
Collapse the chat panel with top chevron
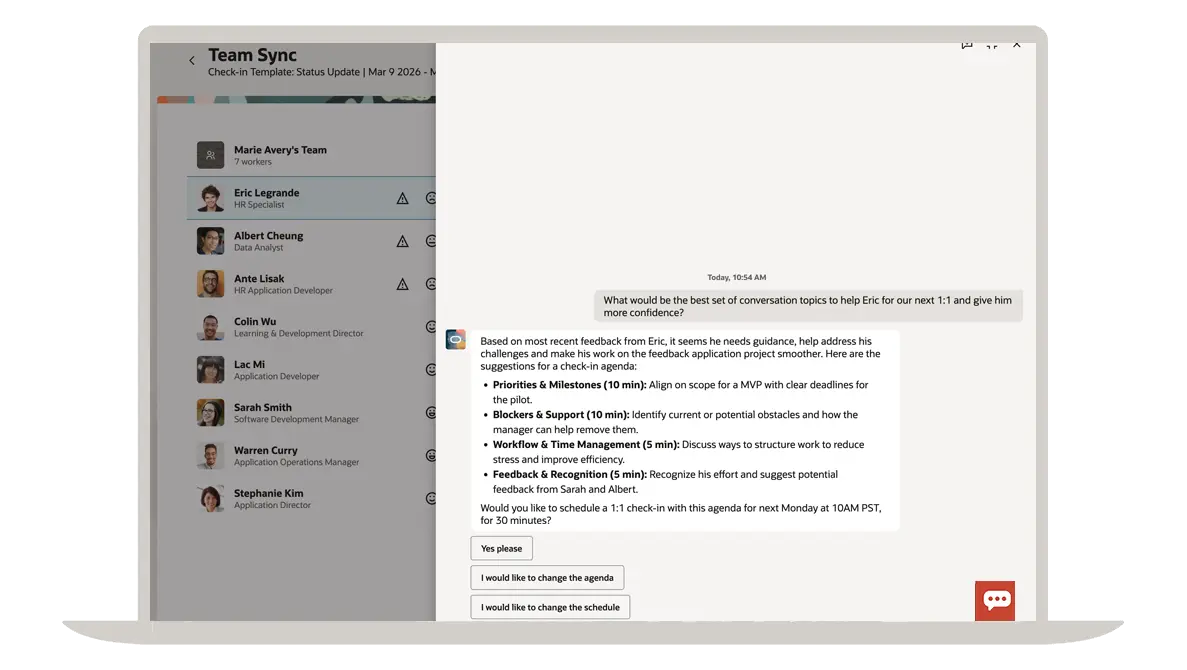coord(1016,45)
